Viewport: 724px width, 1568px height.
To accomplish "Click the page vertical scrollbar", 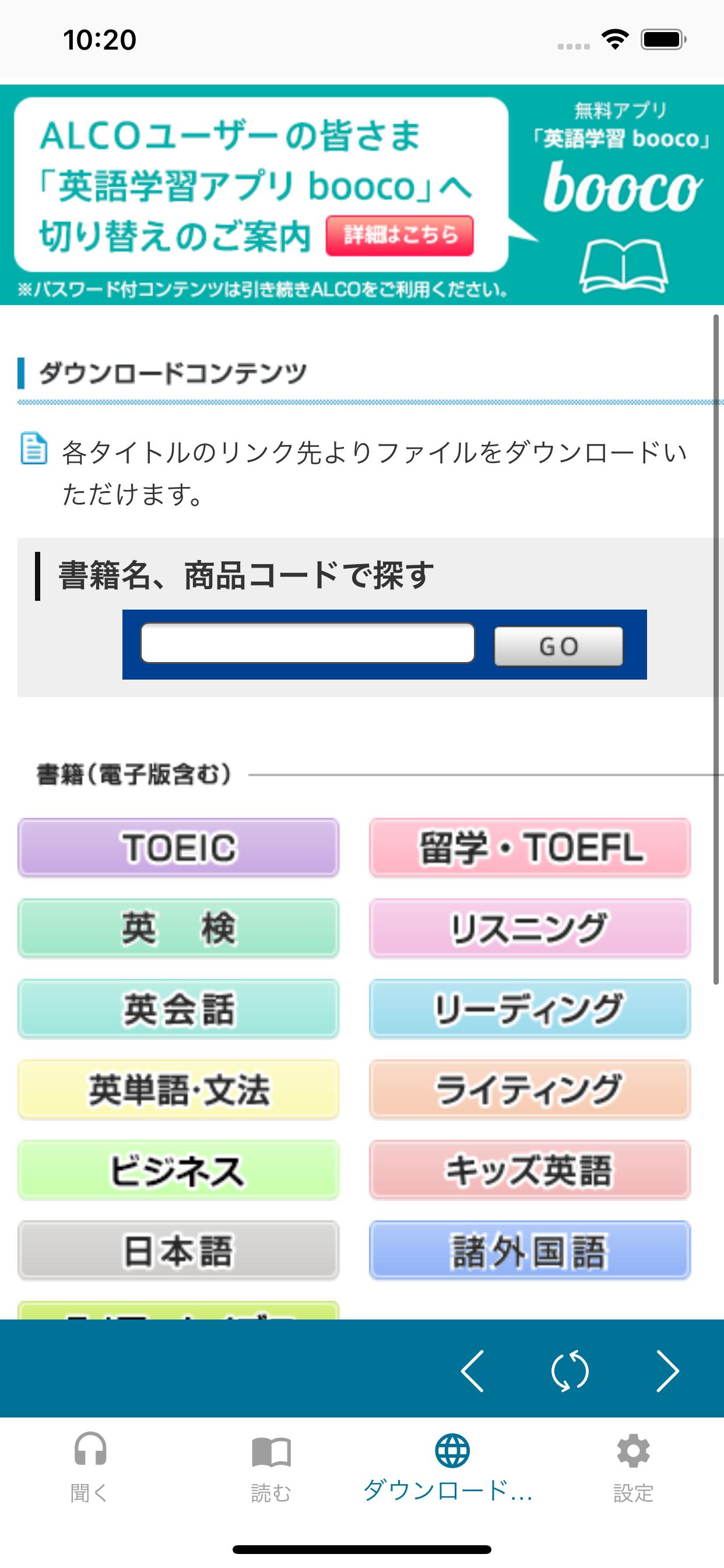I will pos(716,649).
